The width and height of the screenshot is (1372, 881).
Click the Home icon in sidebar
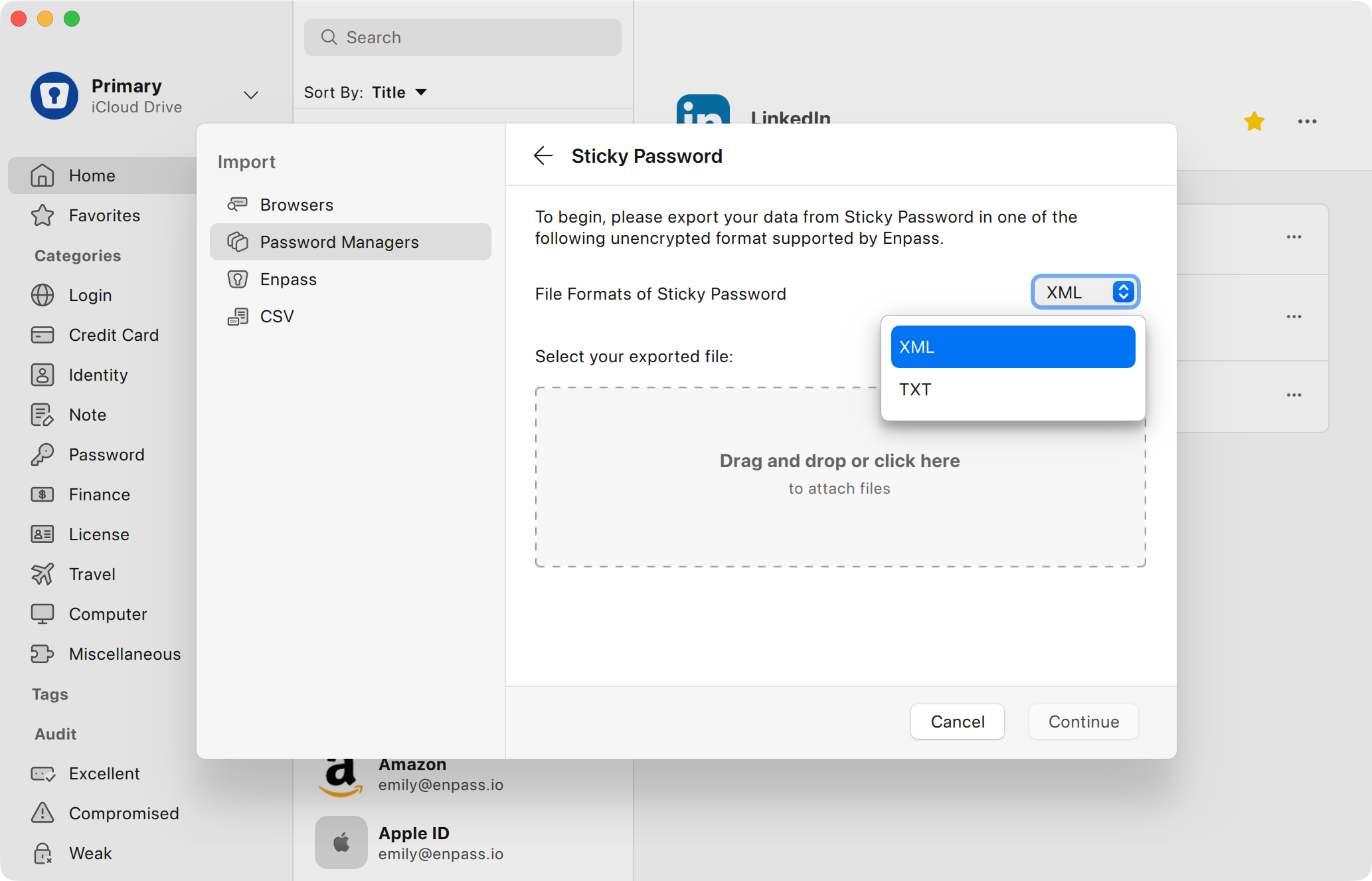(43, 175)
